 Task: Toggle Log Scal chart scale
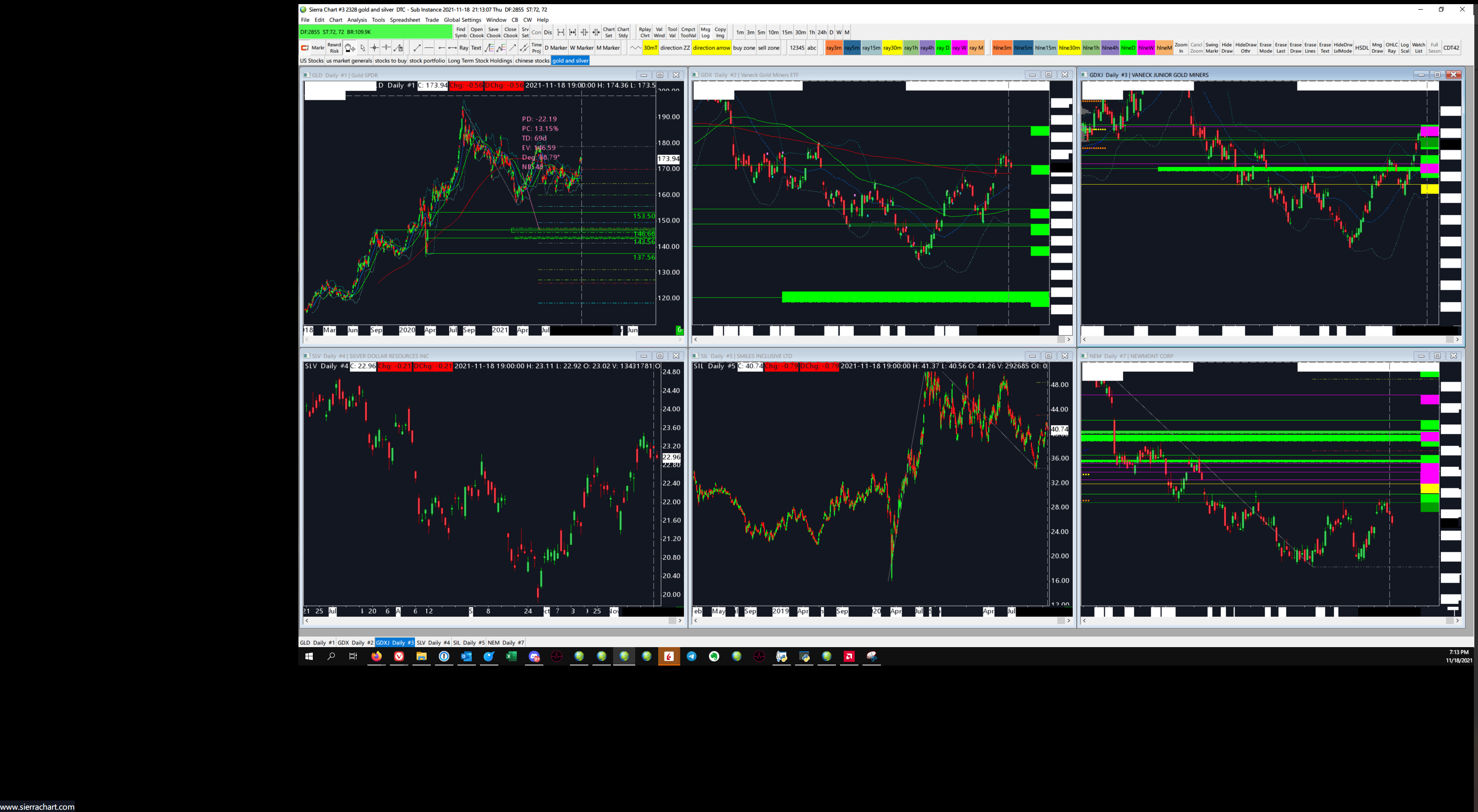1405,48
